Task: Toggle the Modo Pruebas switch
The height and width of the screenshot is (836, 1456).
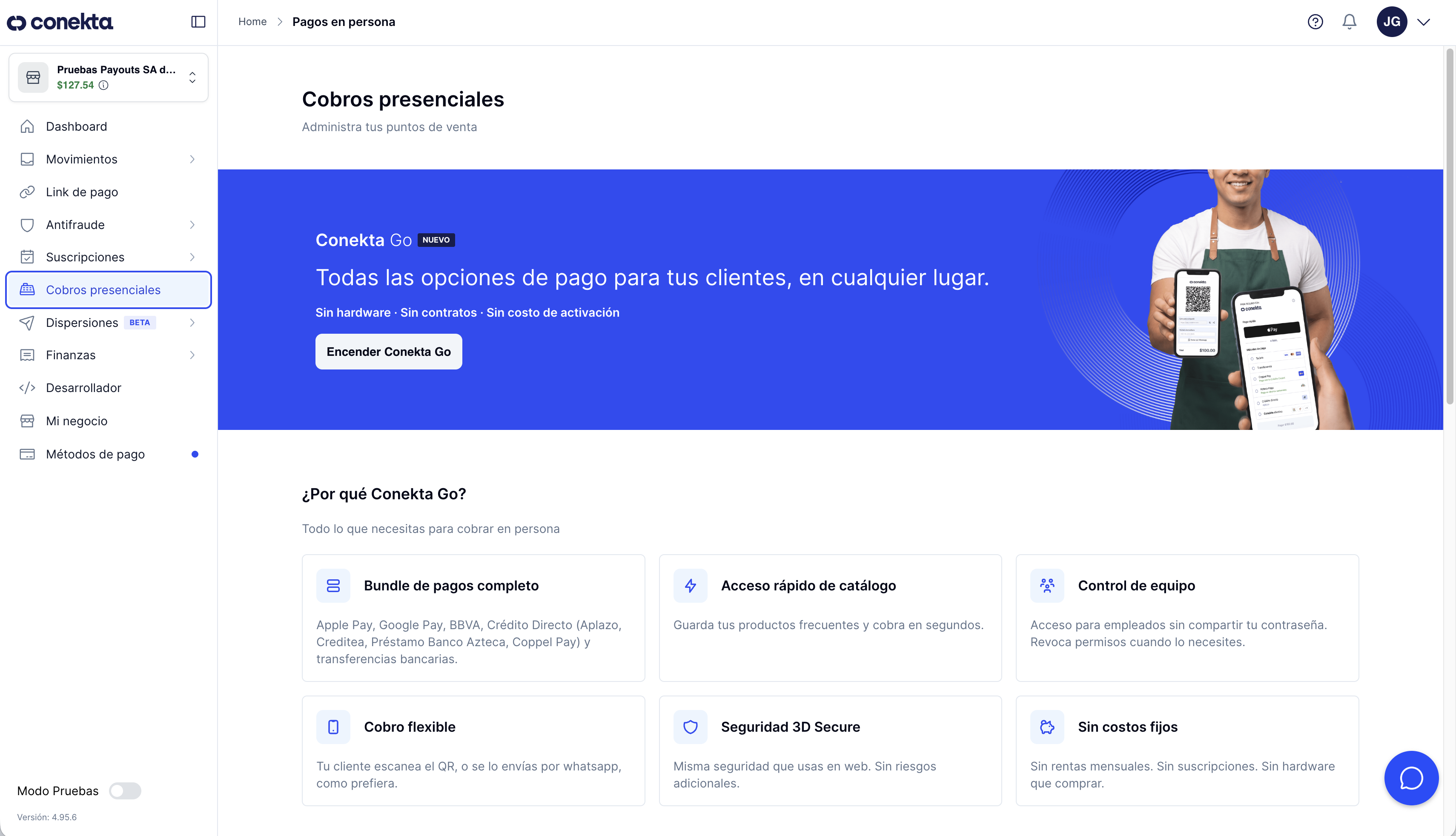Action: 125,790
